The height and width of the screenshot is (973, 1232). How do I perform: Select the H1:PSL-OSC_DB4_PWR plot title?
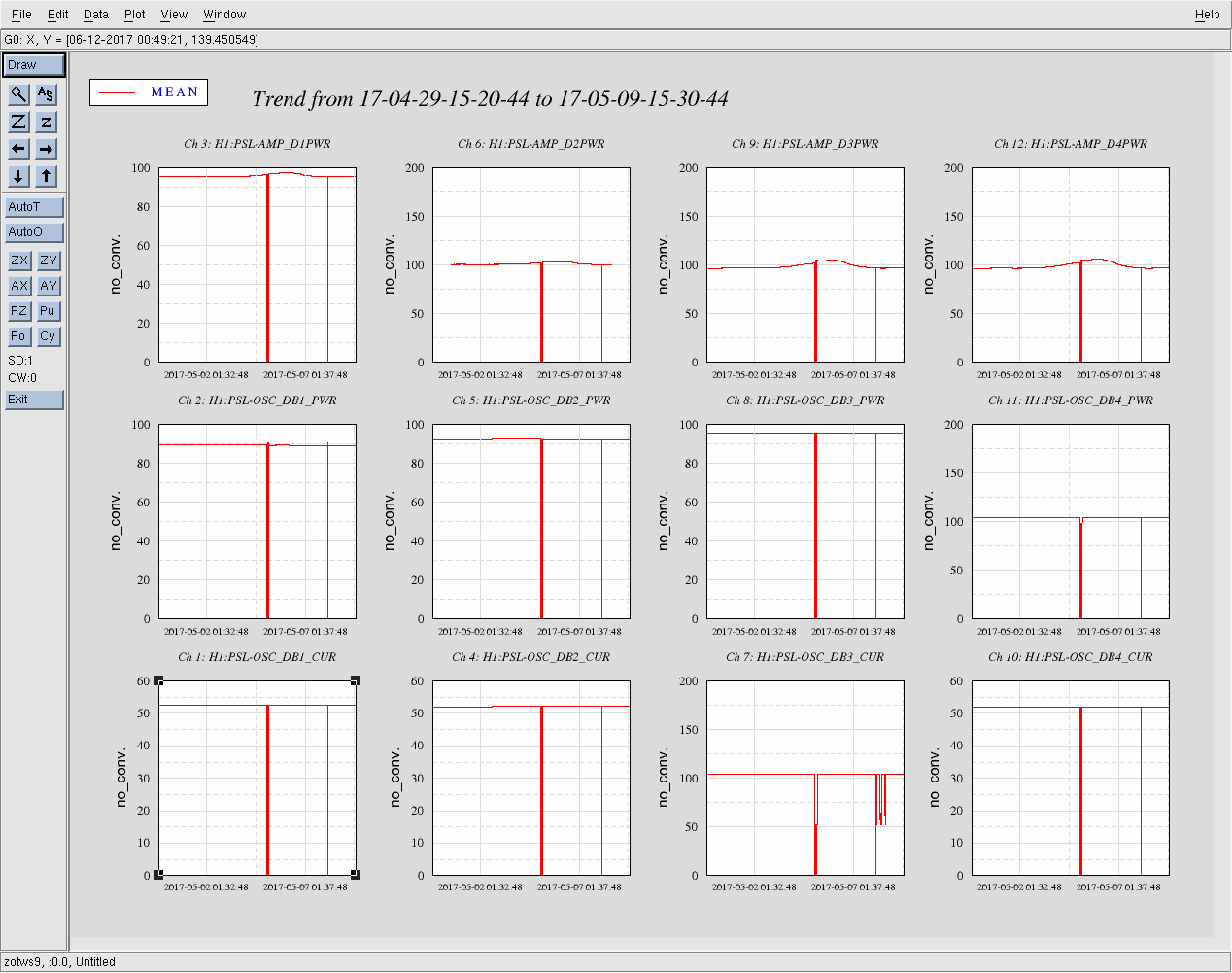point(1071,400)
